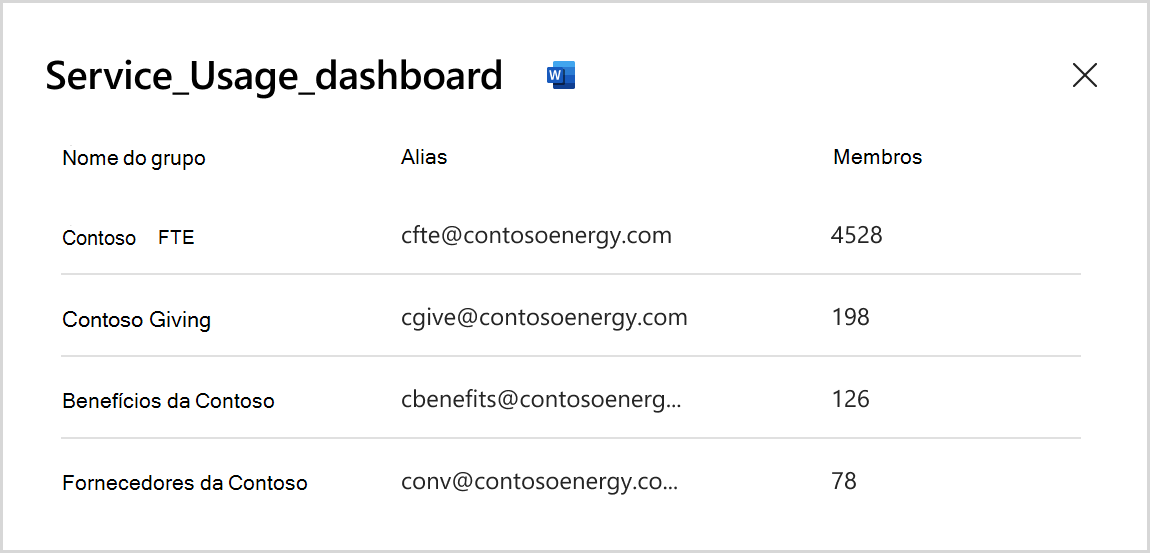Click the word Contoso in first row
Image resolution: width=1150 pixels, height=553 pixels.
(99, 238)
